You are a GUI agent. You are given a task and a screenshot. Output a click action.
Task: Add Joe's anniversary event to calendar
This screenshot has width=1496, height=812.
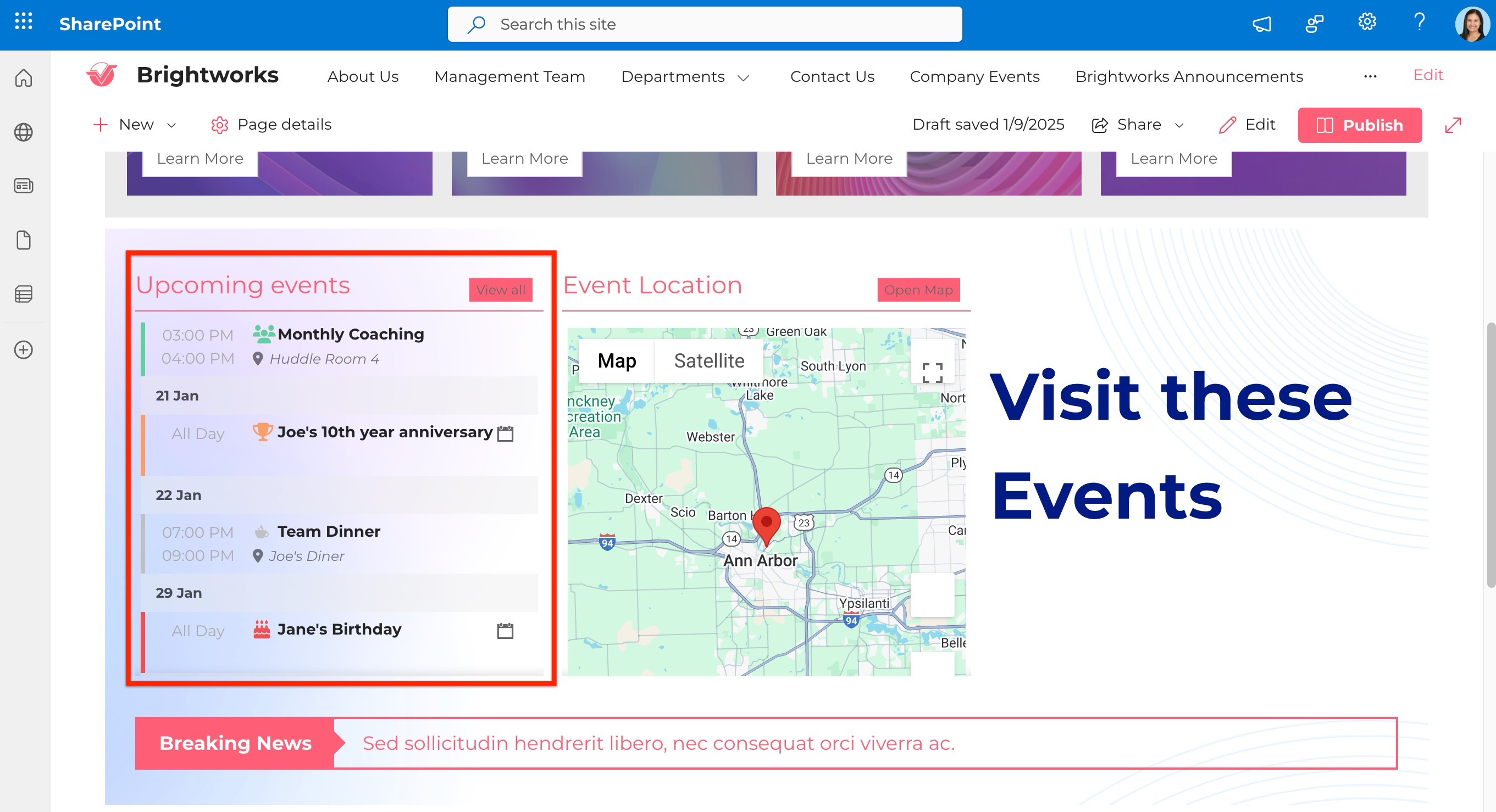click(505, 433)
